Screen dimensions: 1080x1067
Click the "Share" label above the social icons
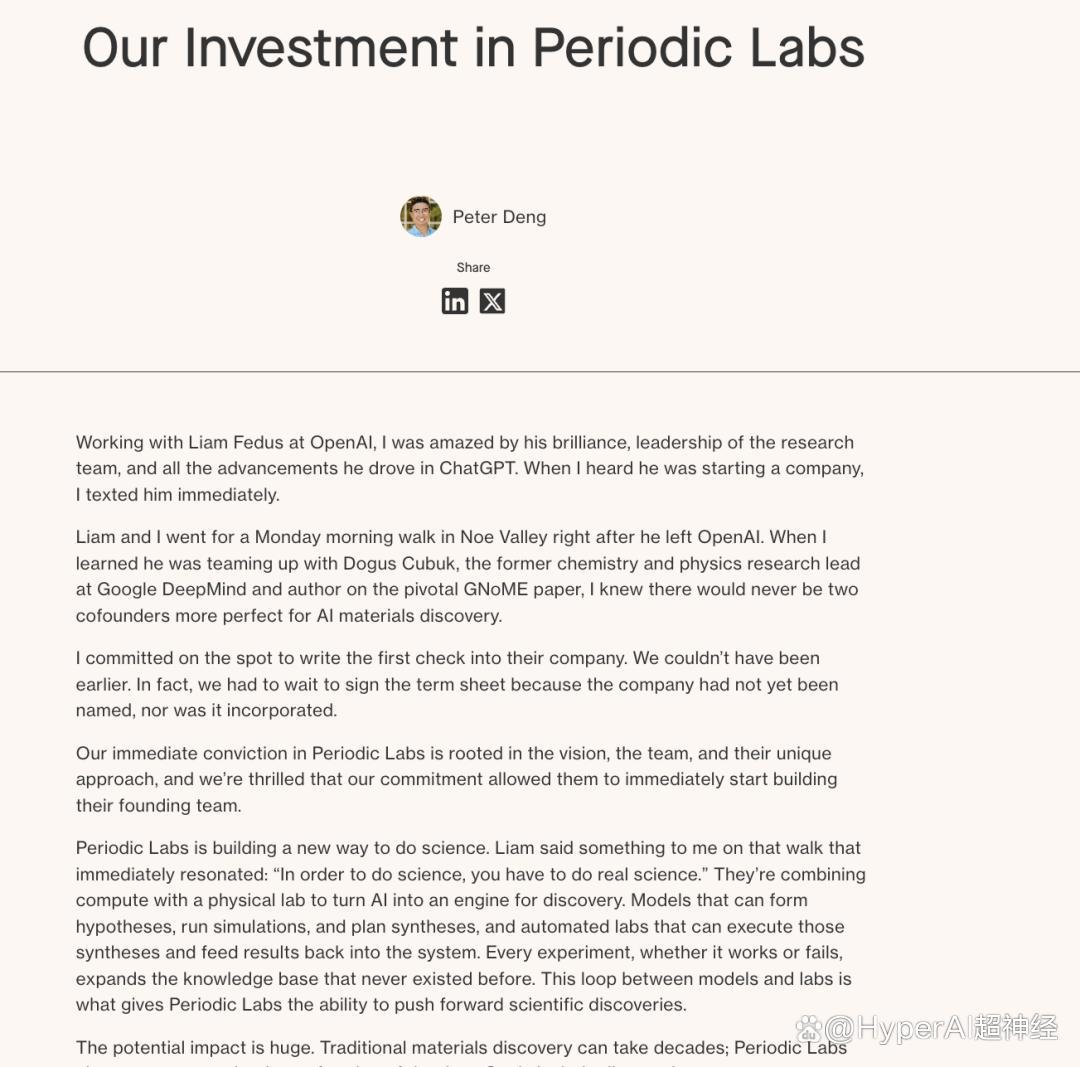pyautogui.click(x=473, y=267)
